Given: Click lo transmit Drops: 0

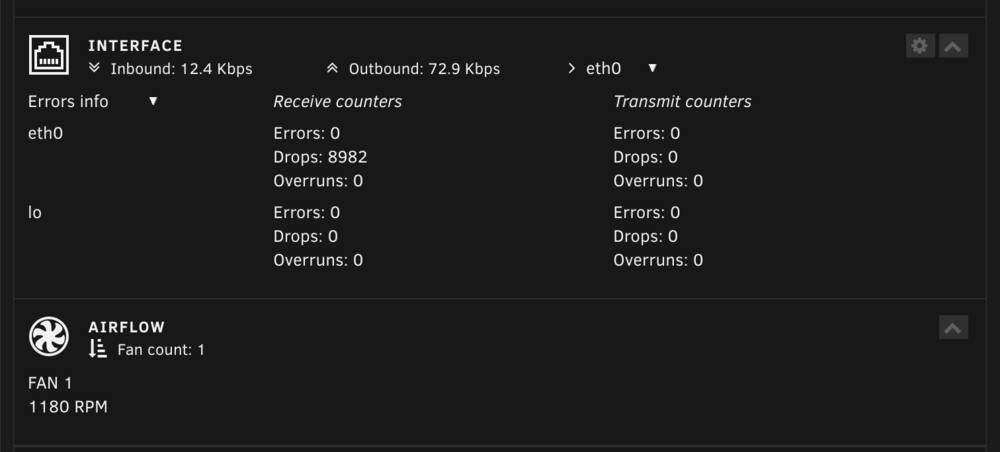Looking at the screenshot, I should [x=645, y=237].
